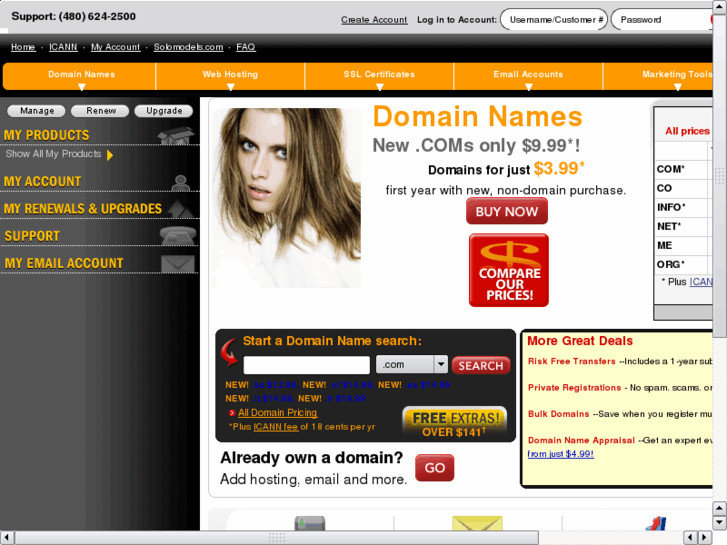This screenshot has height=545, width=727.
Task: Open the All Domain Pricing link
Action: pyautogui.click(x=277, y=412)
